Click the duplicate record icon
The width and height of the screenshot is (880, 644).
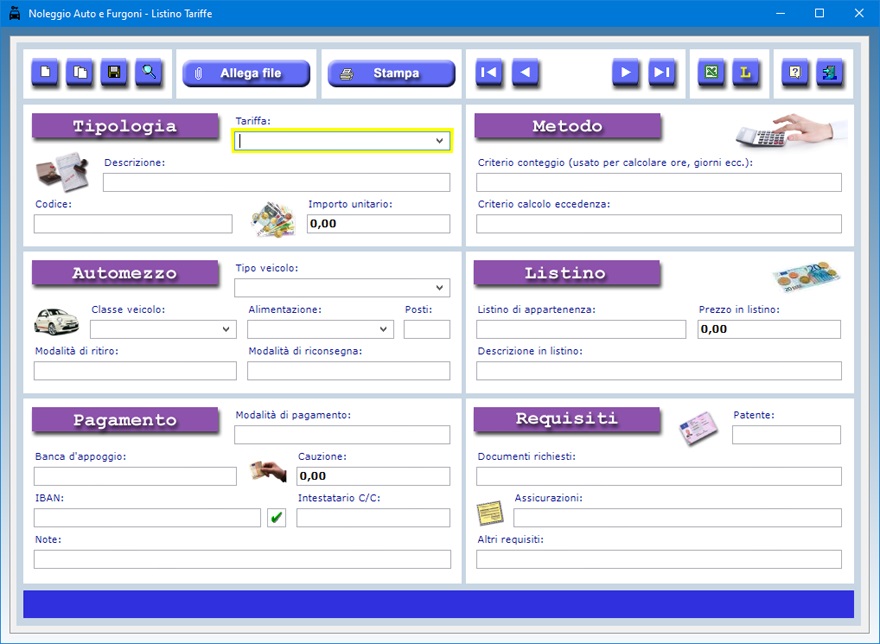(80, 73)
